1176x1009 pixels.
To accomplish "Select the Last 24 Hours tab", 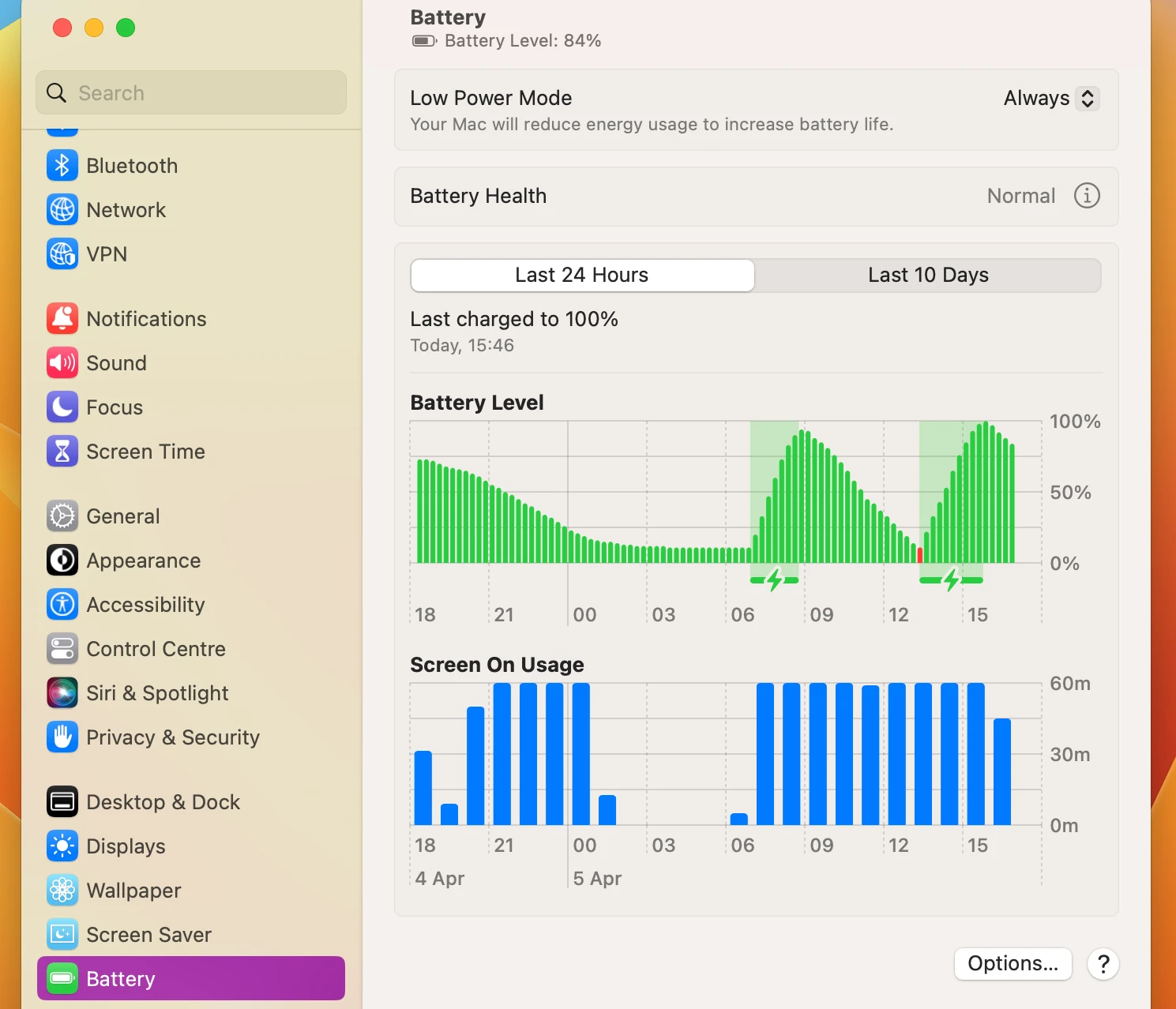I will pos(581,275).
